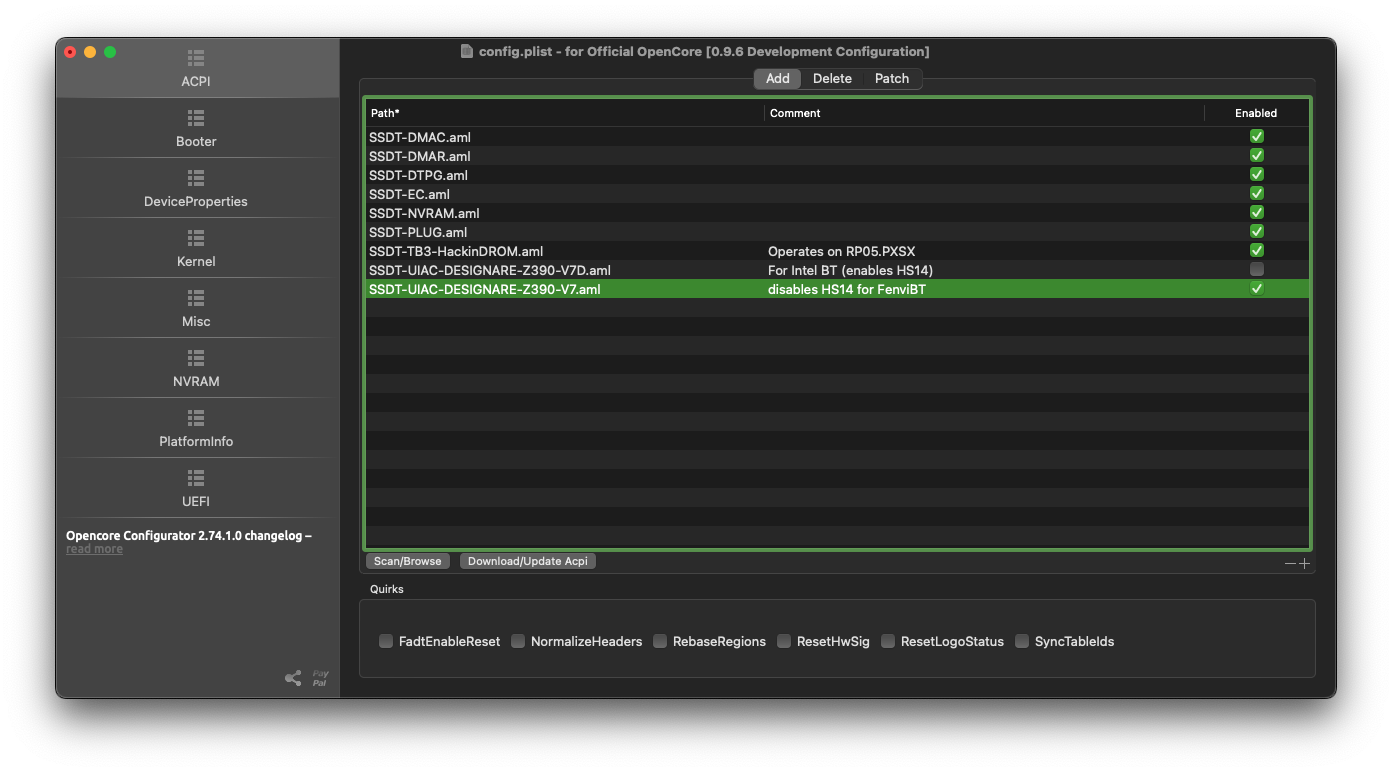
Task: Click Download/Update Acpi button
Action: pyautogui.click(x=528, y=562)
